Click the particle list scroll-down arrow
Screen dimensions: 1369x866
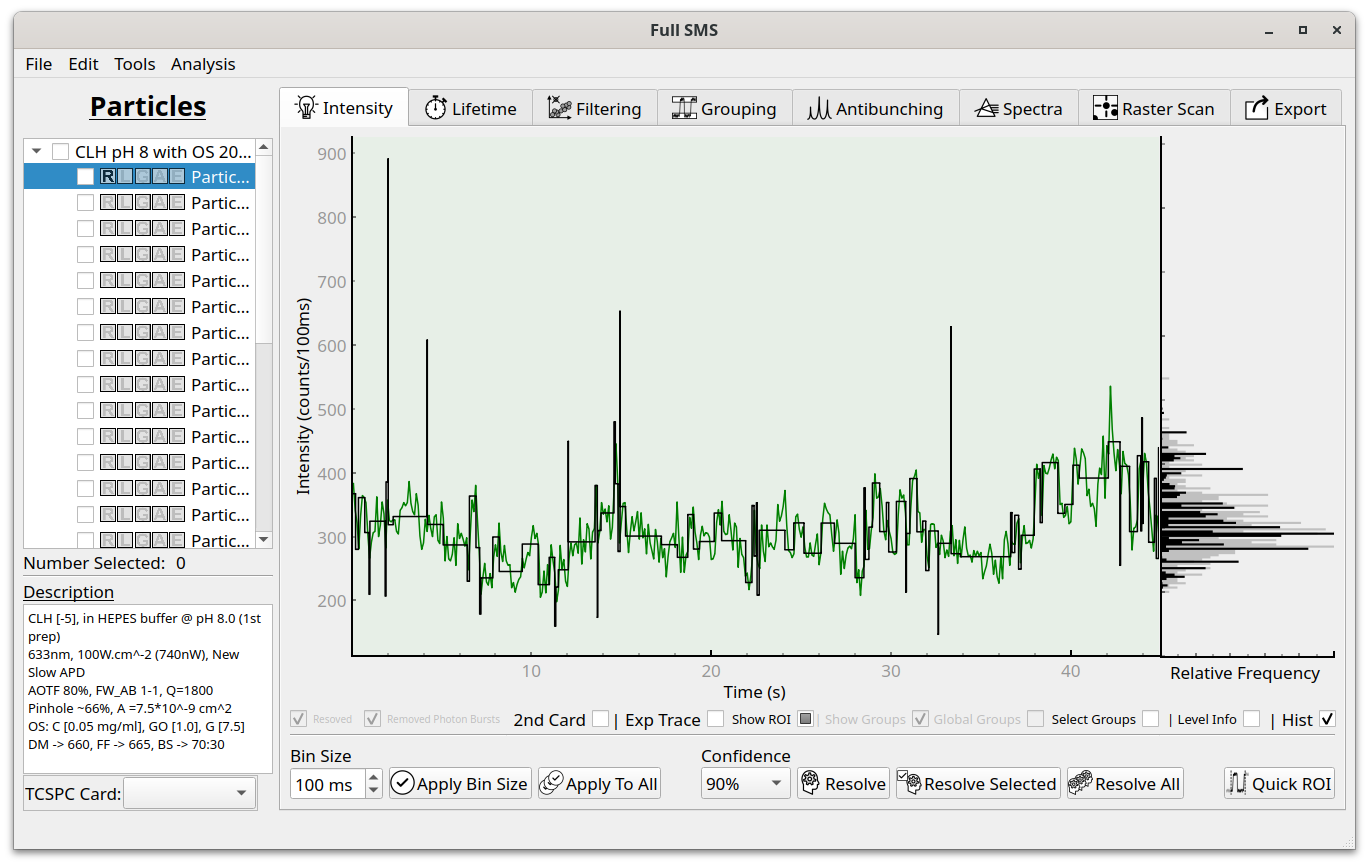coord(264,540)
